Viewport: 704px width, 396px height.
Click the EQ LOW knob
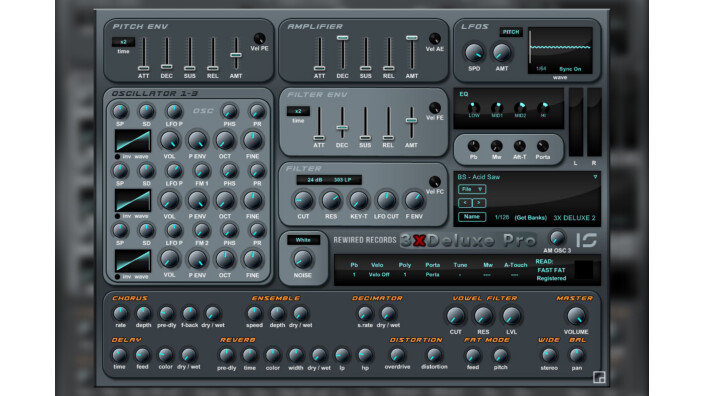tap(474, 107)
